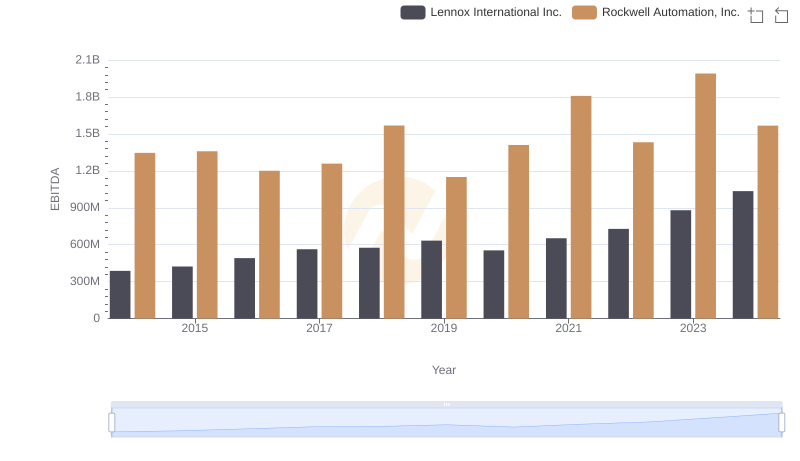The image size is (800, 461).
Task: Click the Rockwell bar for 2022
Action: [643, 230]
